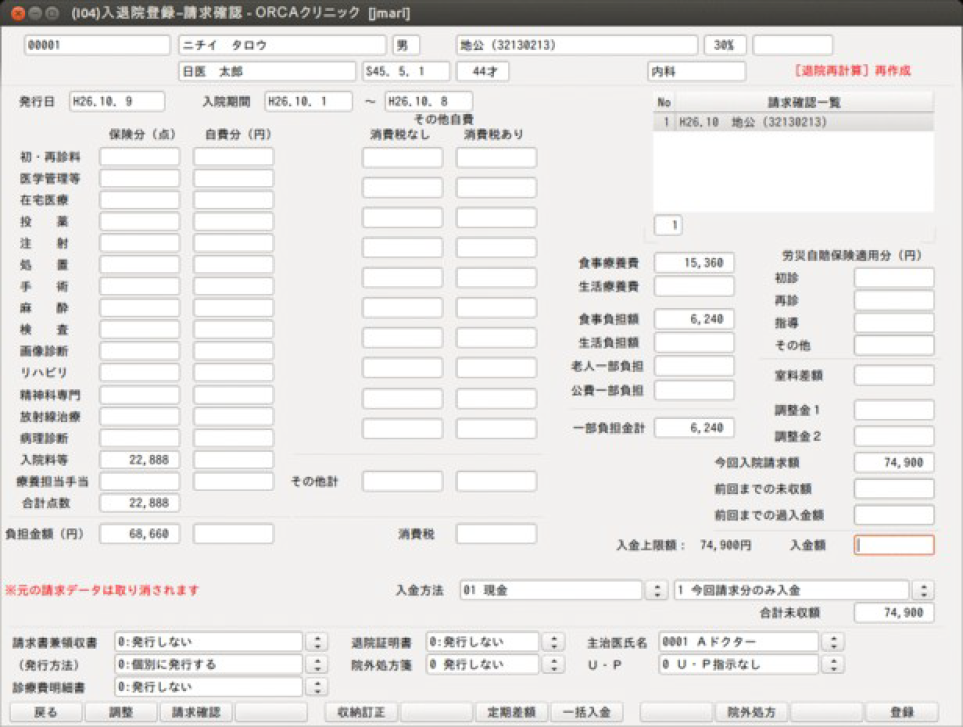Open the 退院証明書 dropdown arrows
Viewport: 963px width, 727px height.
pos(553,642)
